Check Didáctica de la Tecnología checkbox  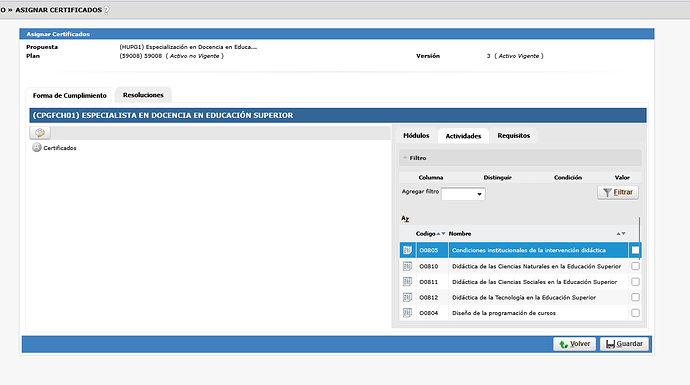pyautogui.click(x=635, y=297)
